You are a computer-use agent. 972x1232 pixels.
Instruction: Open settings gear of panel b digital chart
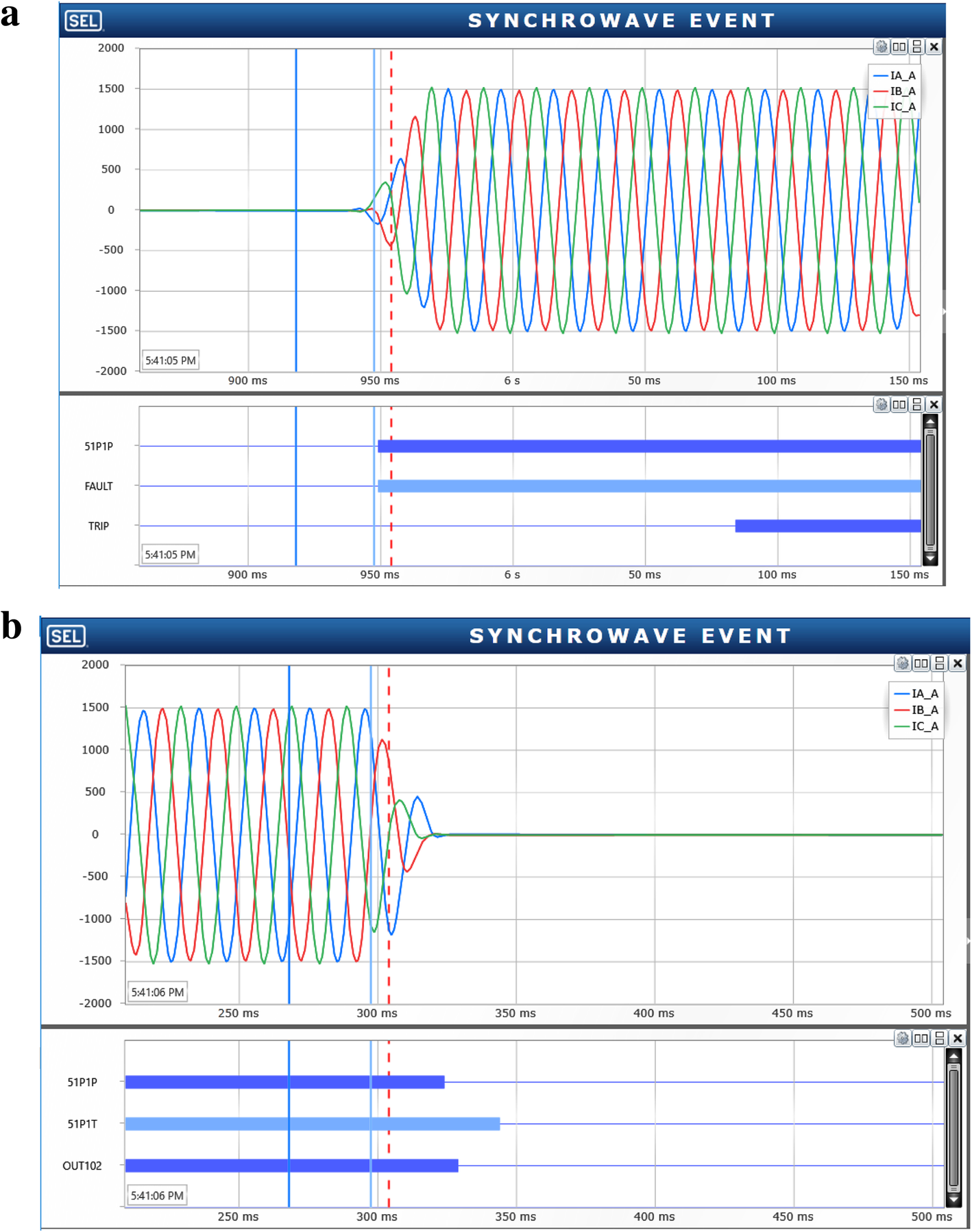click(x=903, y=1038)
